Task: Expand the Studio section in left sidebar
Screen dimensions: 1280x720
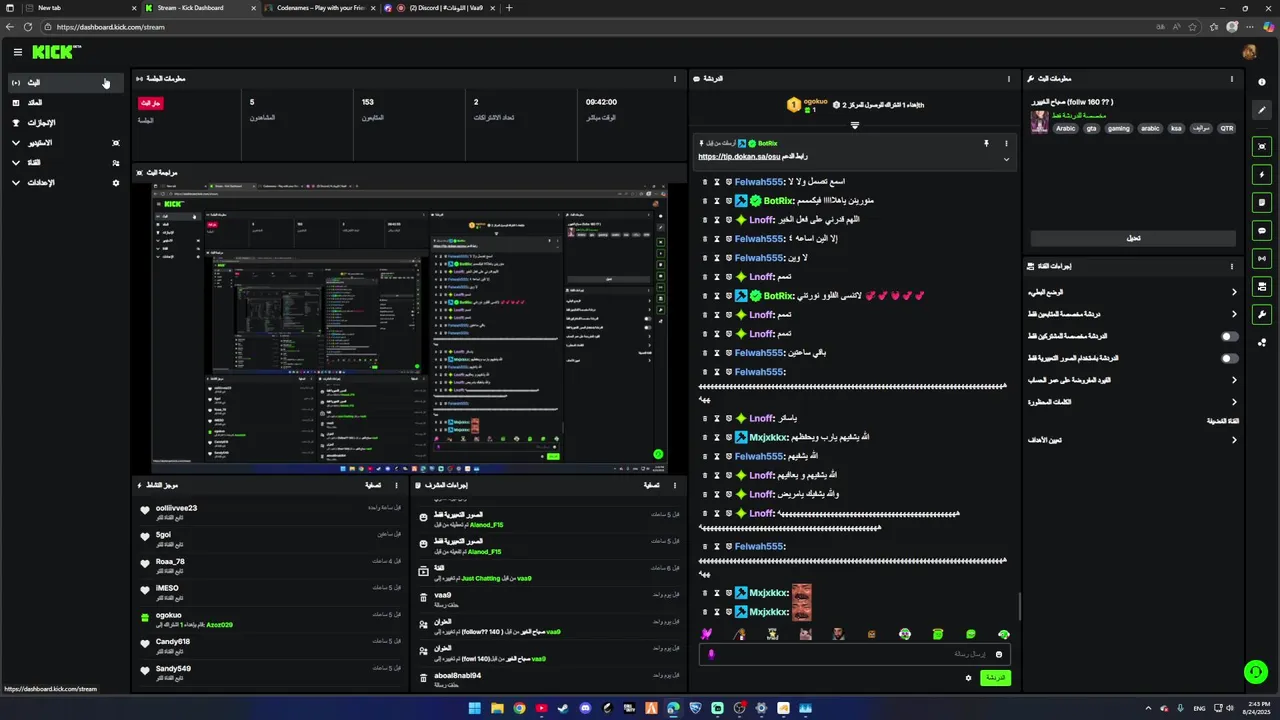Action: pyautogui.click(x=65, y=143)
